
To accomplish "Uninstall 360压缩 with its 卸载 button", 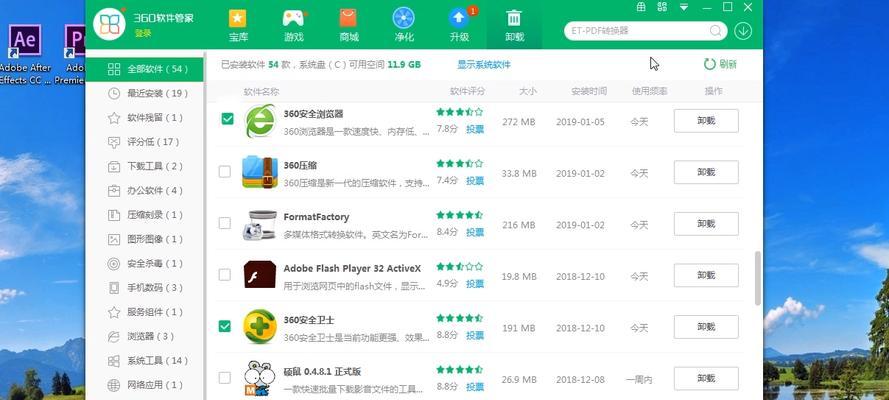I will [706, 172].
